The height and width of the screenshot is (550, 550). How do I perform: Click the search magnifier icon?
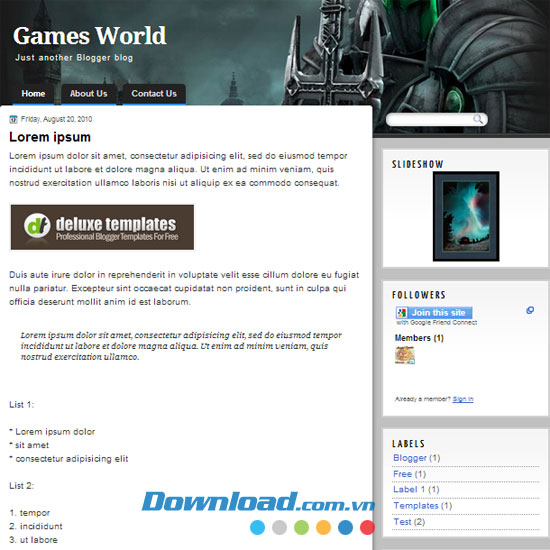pyautogui.click(x=478, y=119)
